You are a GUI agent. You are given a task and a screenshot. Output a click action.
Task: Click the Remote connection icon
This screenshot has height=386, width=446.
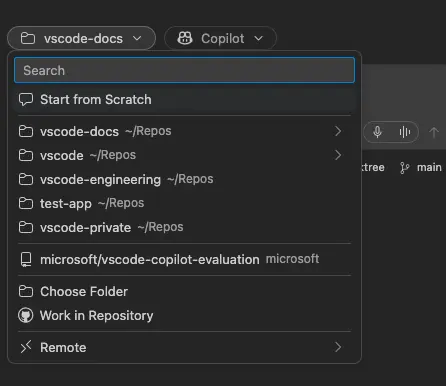pos(26,347)
